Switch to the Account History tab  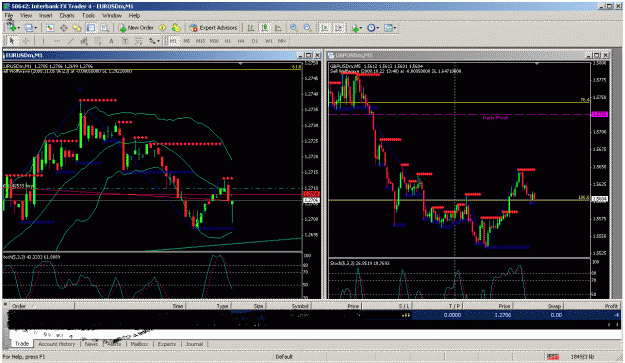coord(57,344)
